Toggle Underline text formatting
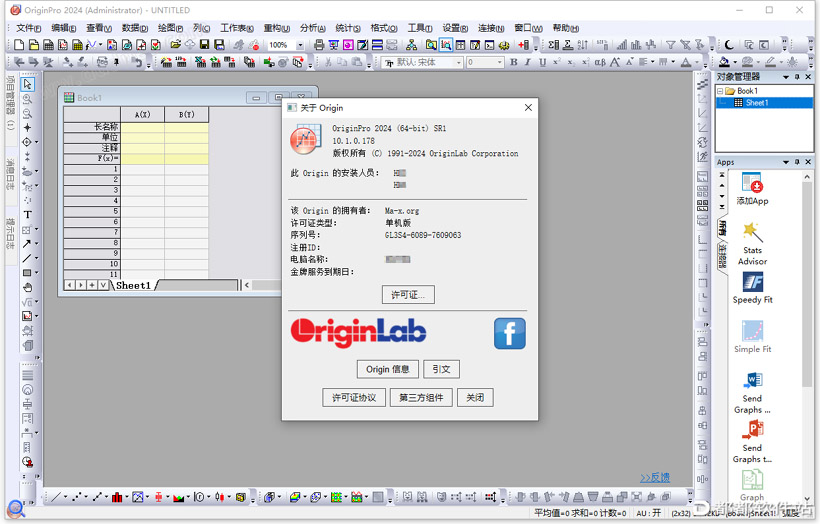820x524 pixels. point(542,62)
